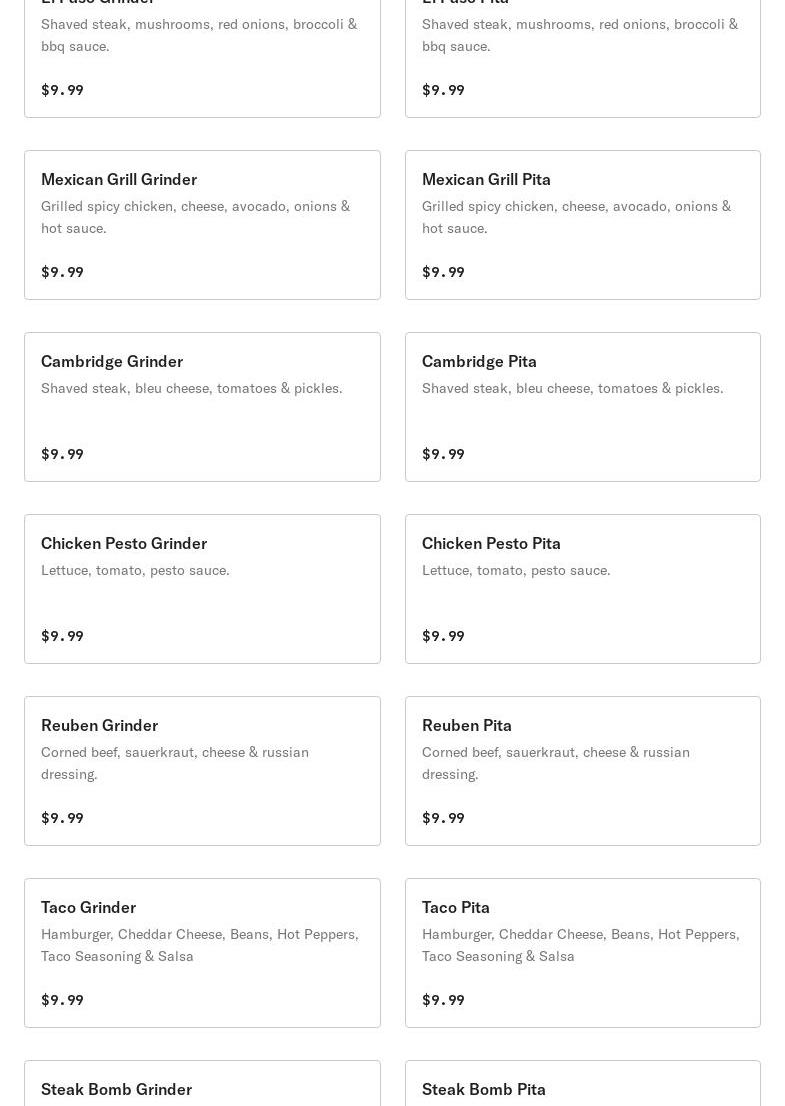
Task: Open the Reuben Pita item card
Action: point(582,771)
